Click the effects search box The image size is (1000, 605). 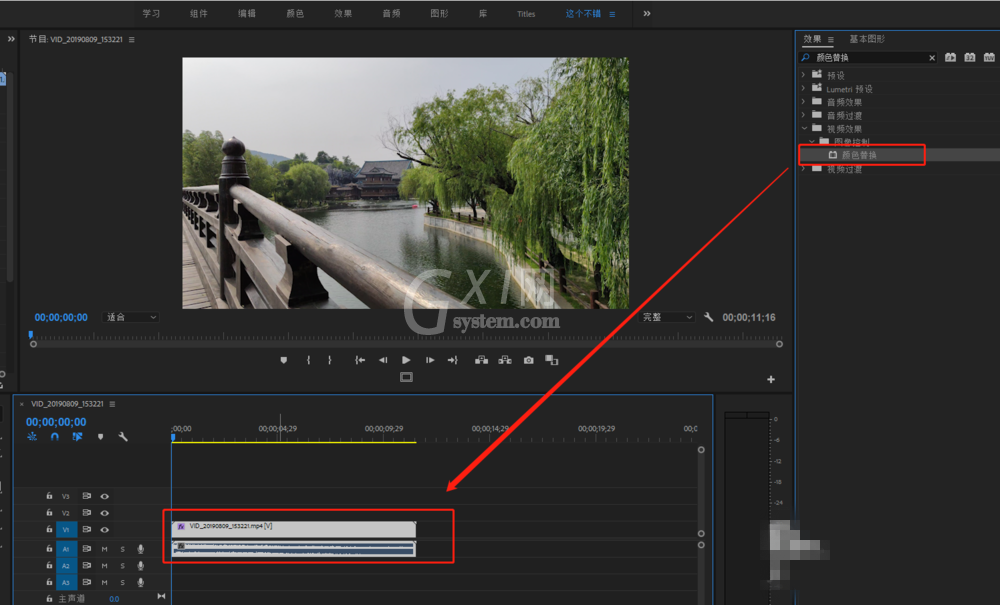point(867,57)
